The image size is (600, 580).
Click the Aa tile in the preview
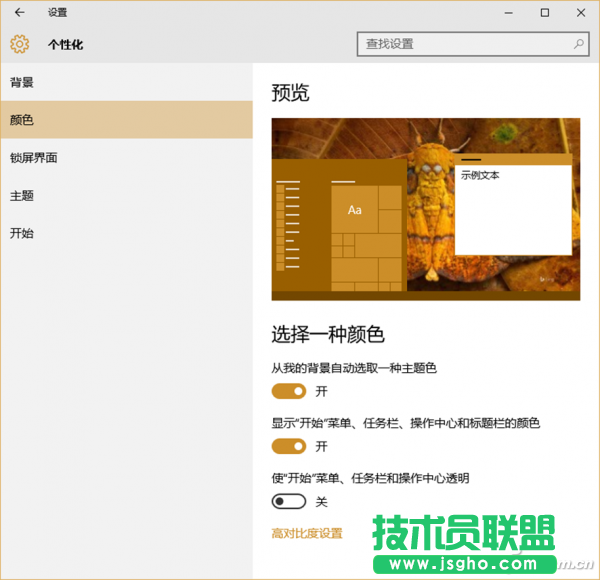(x=355, y=209)
